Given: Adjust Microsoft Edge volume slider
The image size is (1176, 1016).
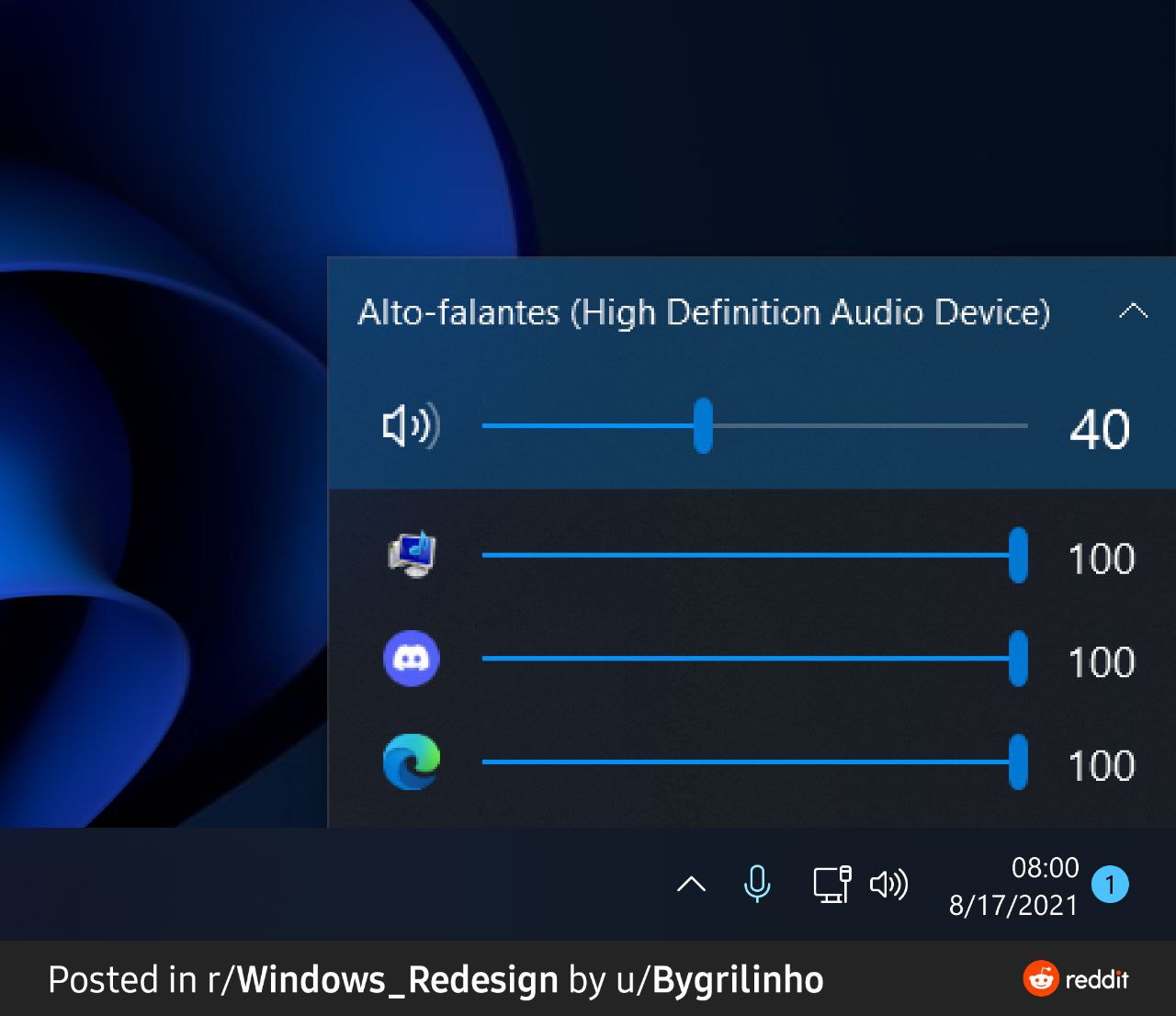Looking at the screenshot, I should 754,762.
